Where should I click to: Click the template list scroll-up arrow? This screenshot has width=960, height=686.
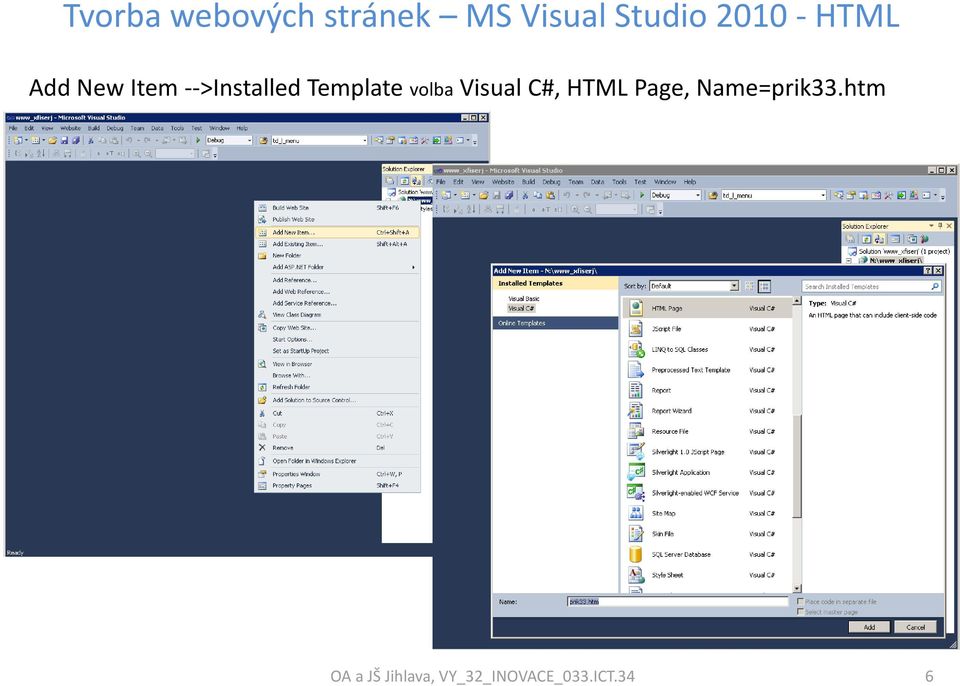pos(797,301)
